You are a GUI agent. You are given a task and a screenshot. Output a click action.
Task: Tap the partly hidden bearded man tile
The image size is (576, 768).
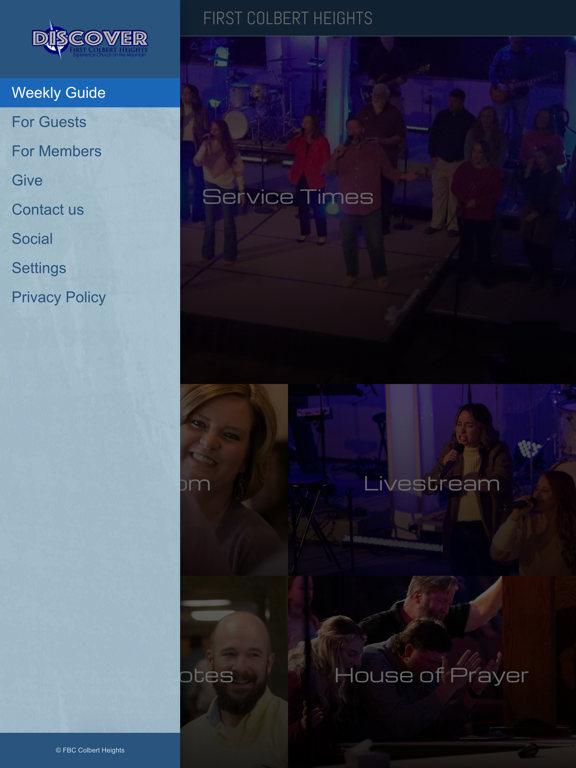point(234,672)
